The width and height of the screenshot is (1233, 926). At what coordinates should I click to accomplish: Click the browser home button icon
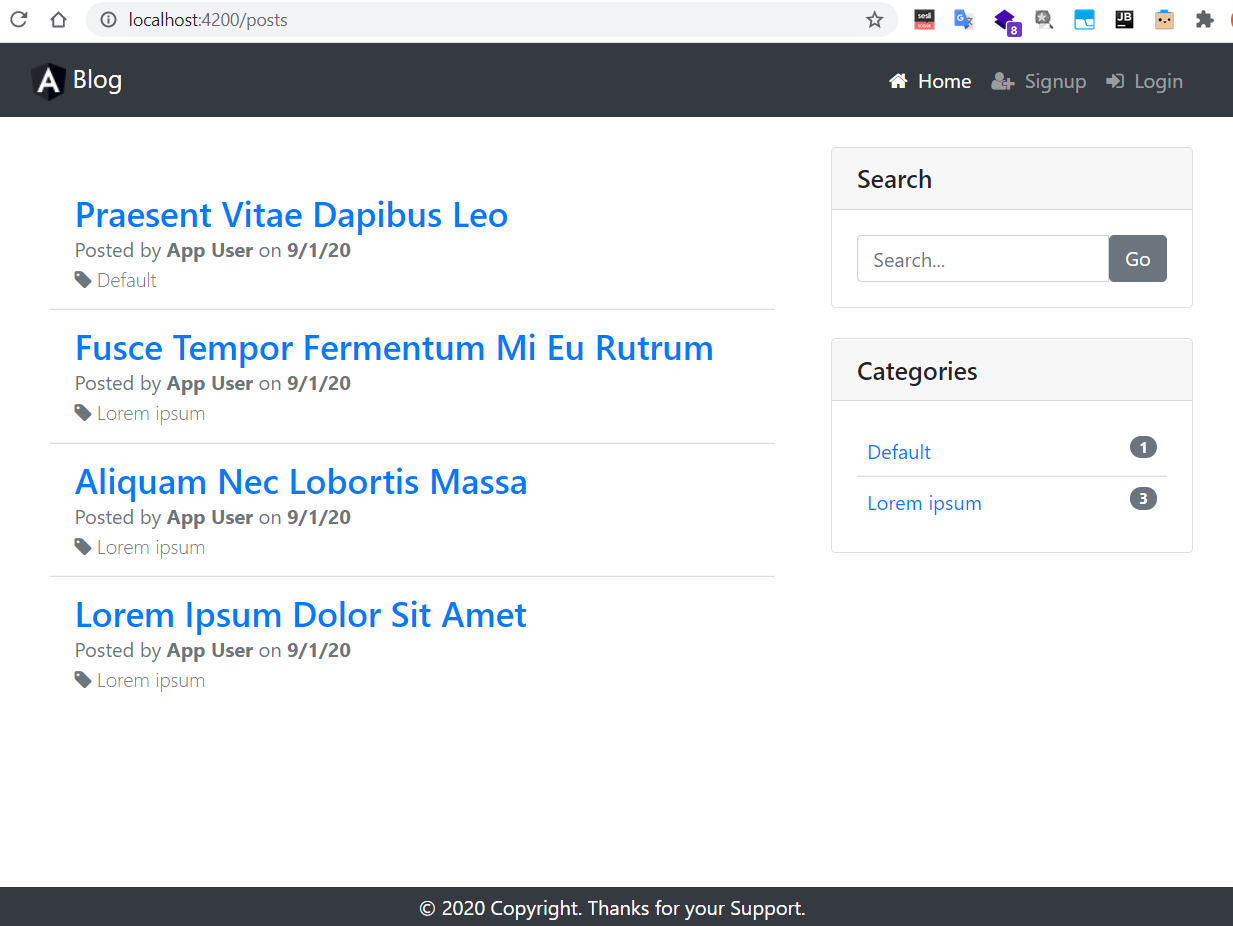(59, 19)
